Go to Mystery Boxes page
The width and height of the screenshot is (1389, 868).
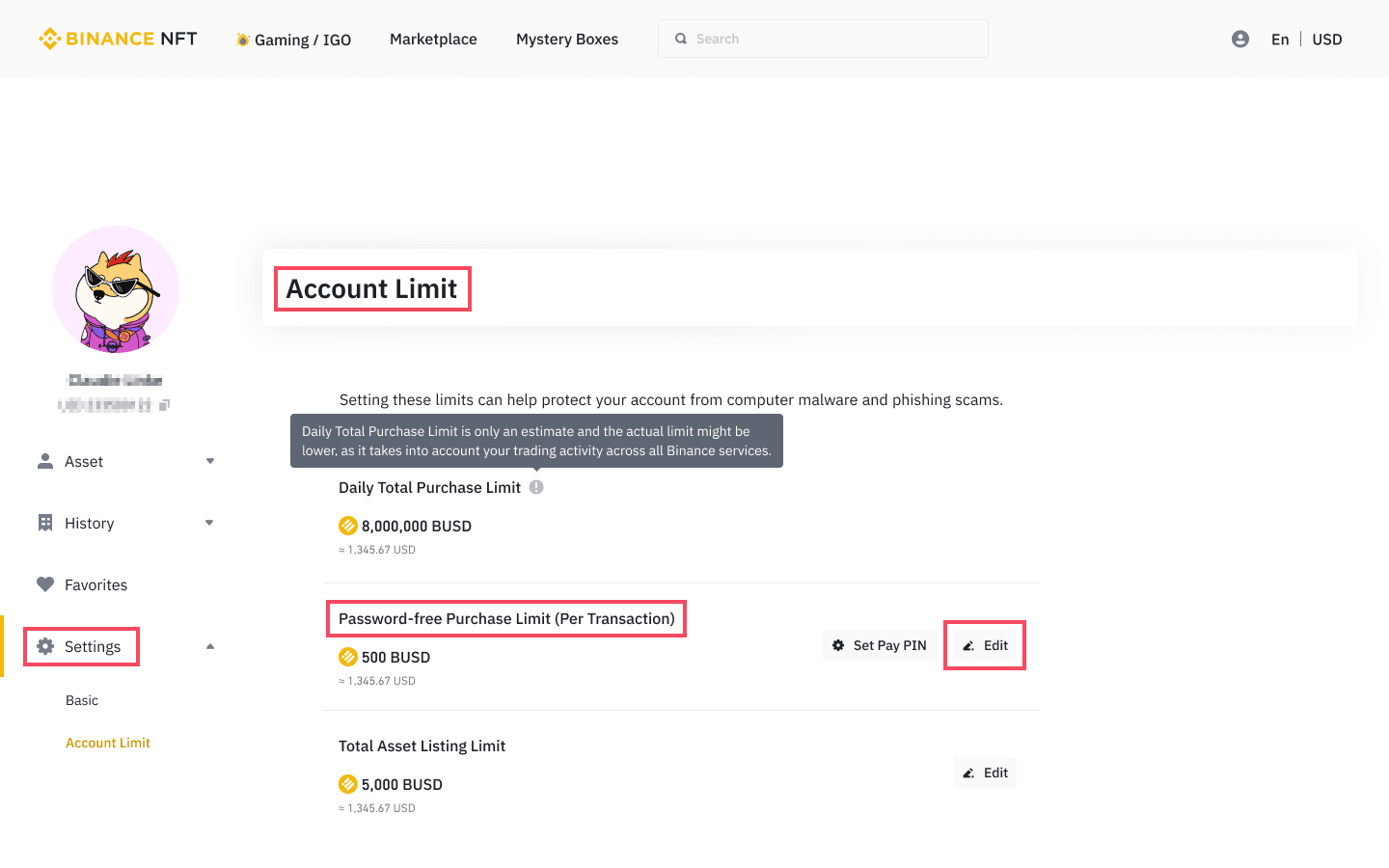(x=567, y=39)
